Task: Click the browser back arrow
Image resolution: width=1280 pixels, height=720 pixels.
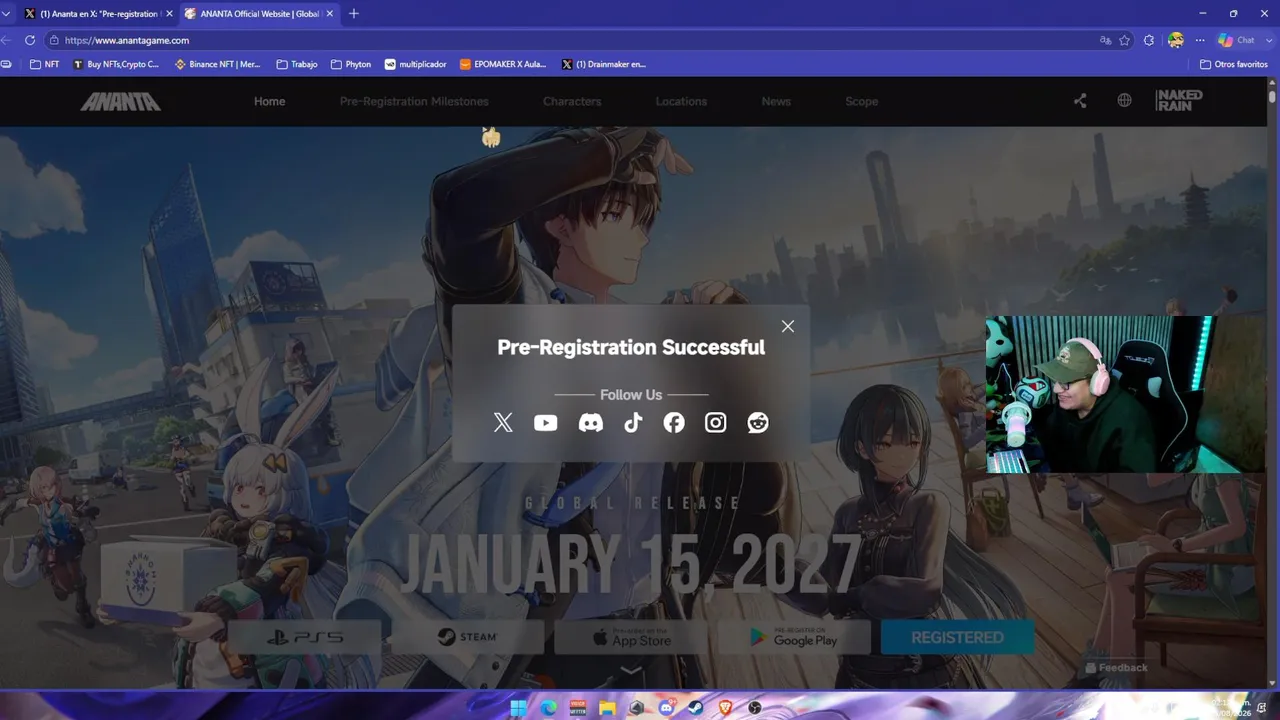Action: (6, 40)
